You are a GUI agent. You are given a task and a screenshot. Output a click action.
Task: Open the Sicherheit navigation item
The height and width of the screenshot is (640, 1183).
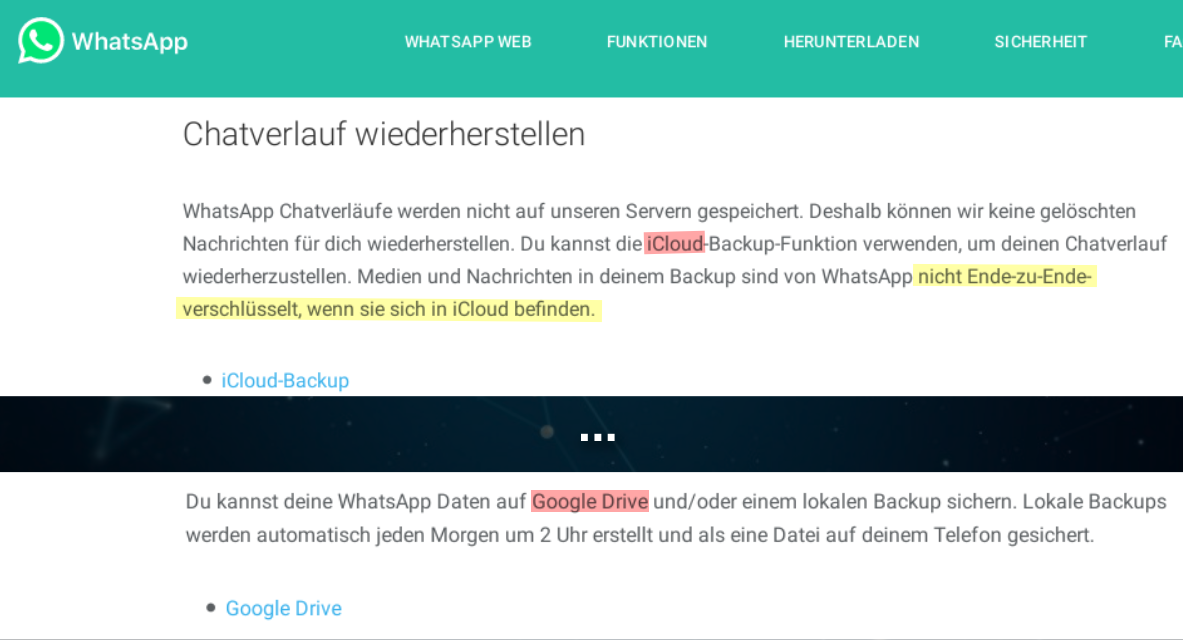(1040, 42)
